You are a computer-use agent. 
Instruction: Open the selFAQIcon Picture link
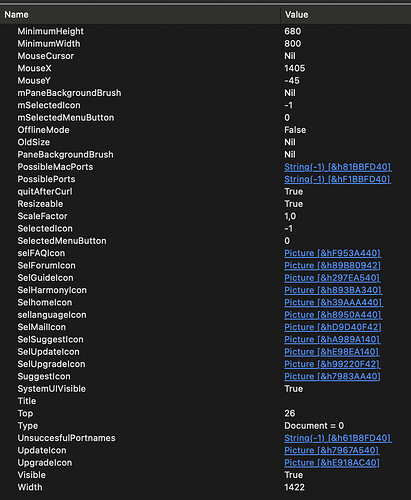(x=332, y=253)
